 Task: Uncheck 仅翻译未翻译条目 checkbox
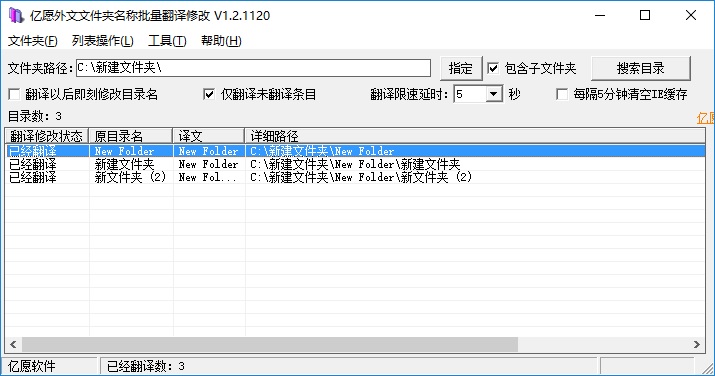click(x=209, y=94)
